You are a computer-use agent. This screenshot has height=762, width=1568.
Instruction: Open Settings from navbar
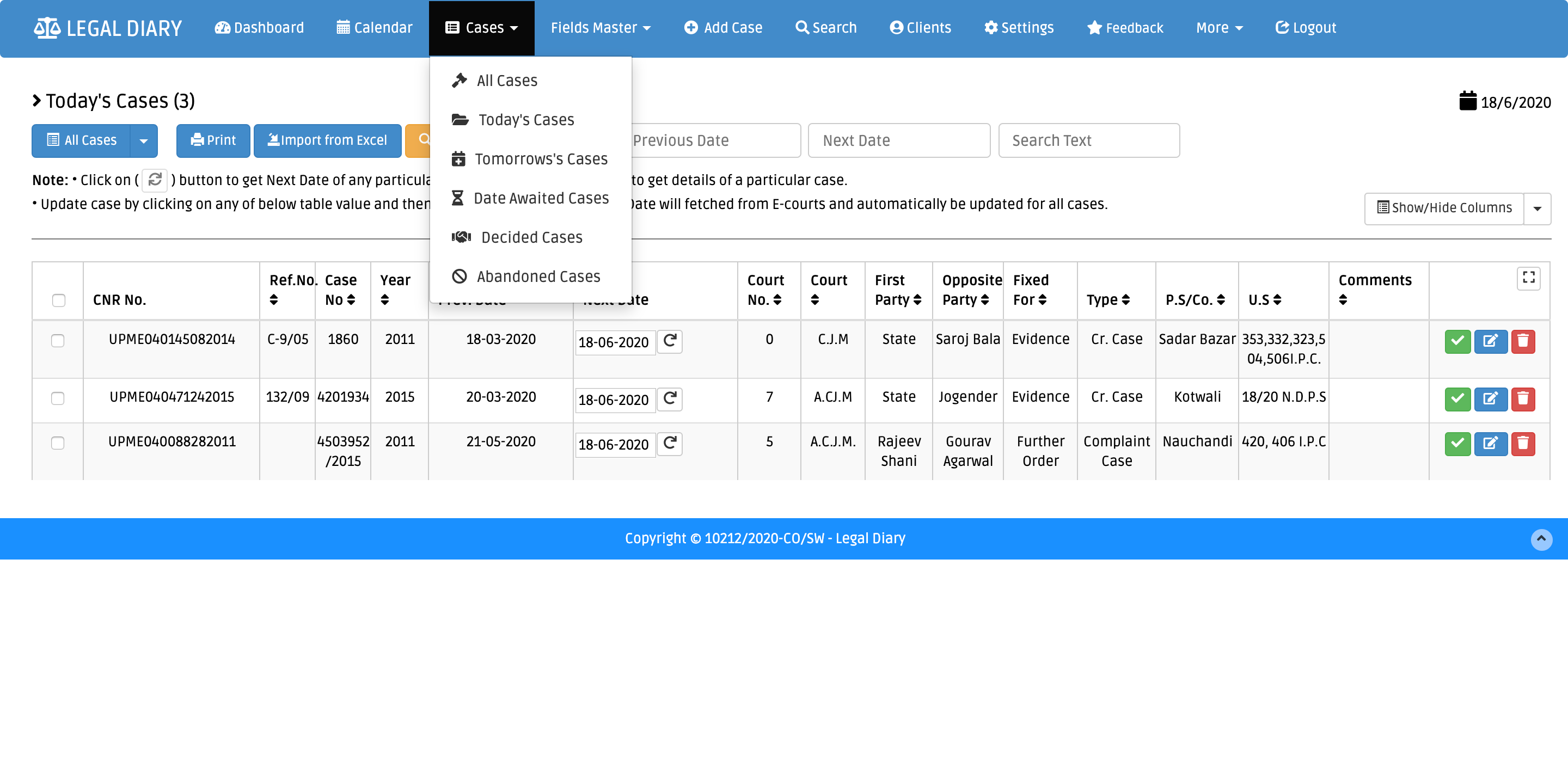(1019, 28)
